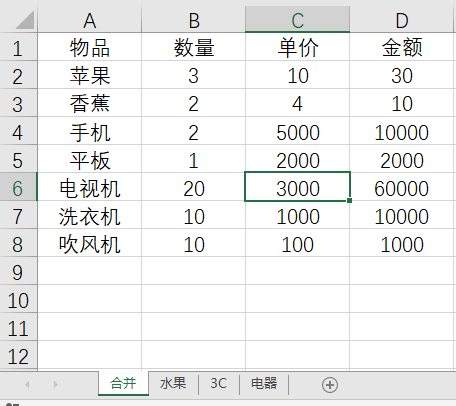Select the 平板 cell
Image resolution: width=456 pixels, height=406 pixels.
click(x=90, y=159)
